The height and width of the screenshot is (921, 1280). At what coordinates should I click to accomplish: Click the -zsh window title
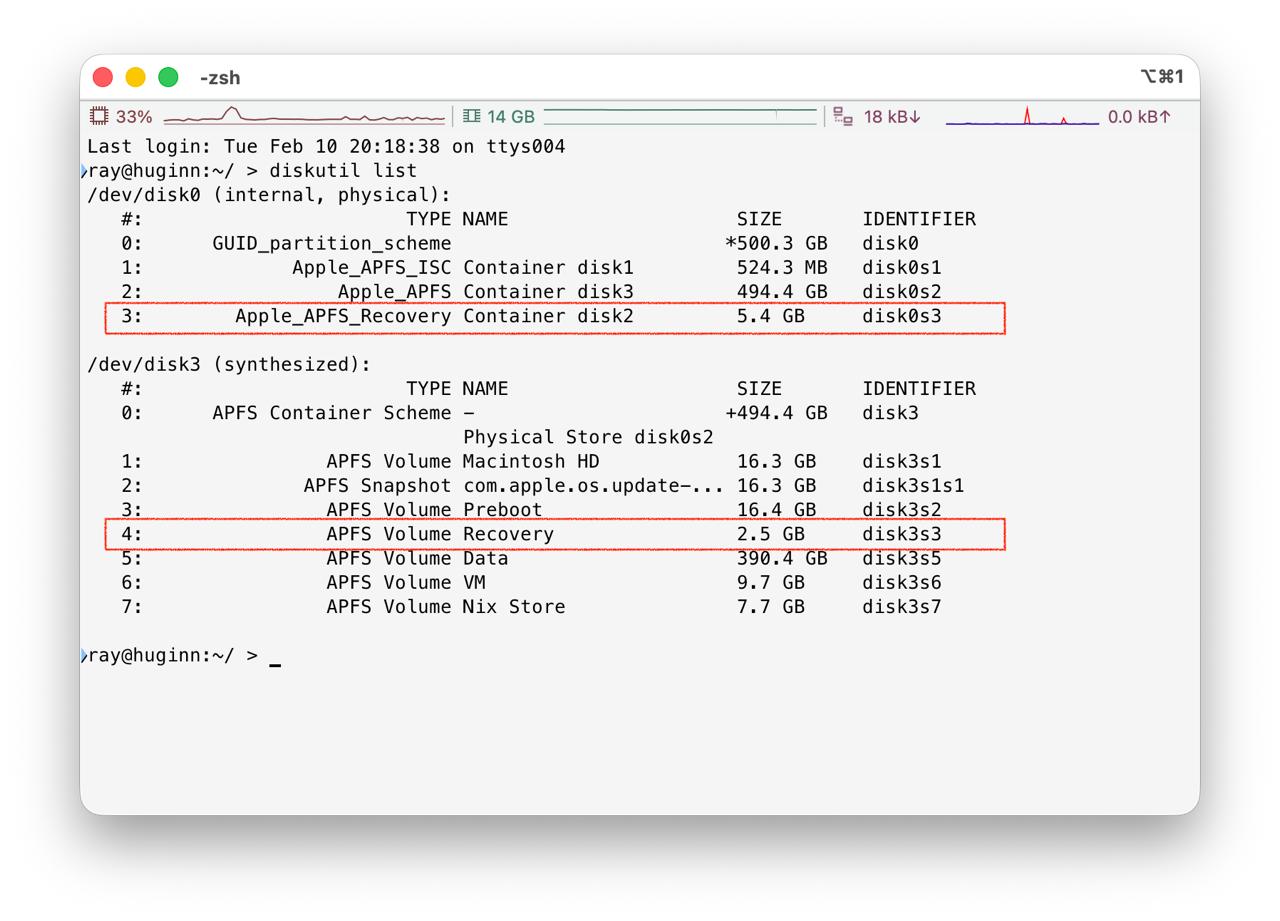click(x=220, y=78)
